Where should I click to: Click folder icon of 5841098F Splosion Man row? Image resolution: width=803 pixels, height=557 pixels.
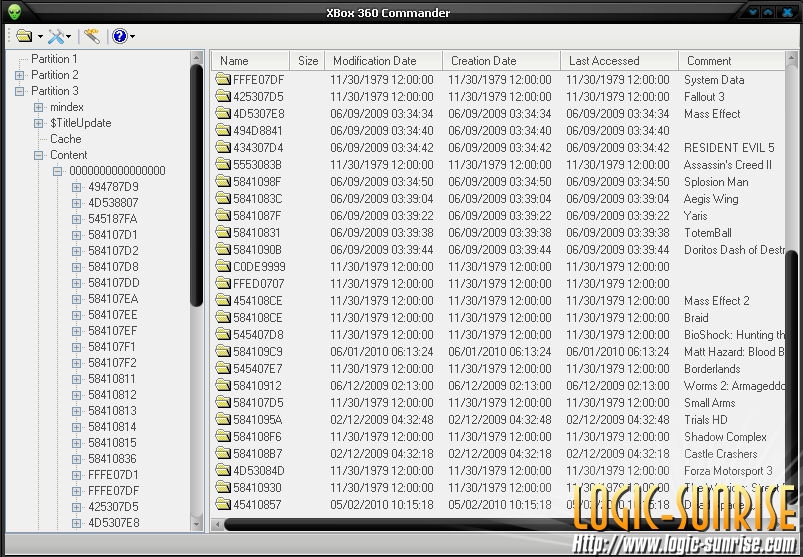(x=223, y=181)
